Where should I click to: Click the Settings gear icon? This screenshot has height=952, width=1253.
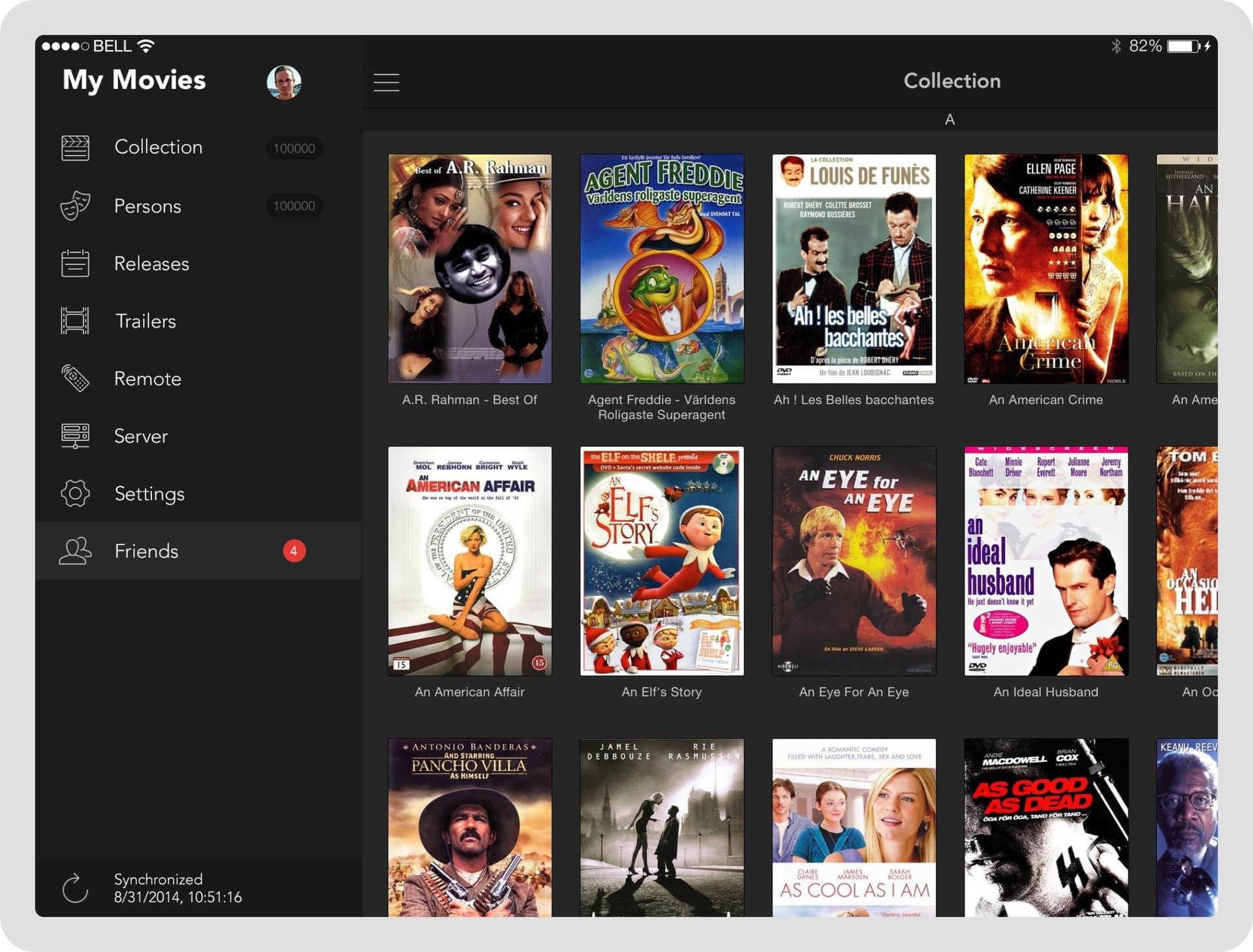[x=75, y=493]
